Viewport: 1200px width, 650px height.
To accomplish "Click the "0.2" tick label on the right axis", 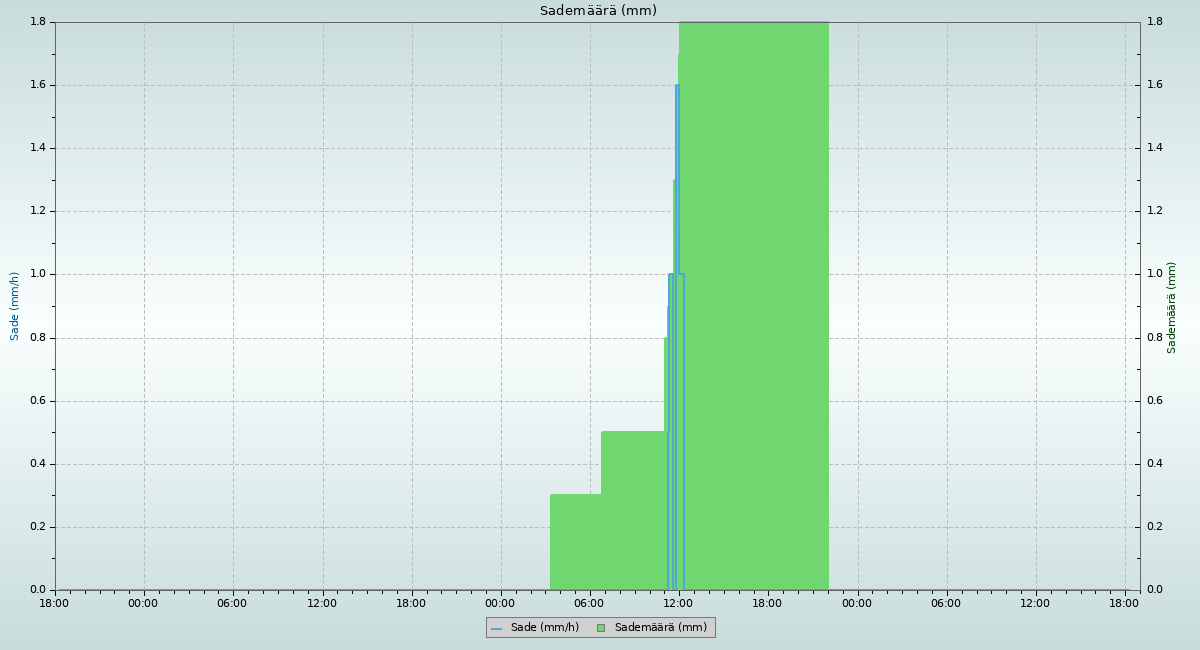I will click(1154, 527).
